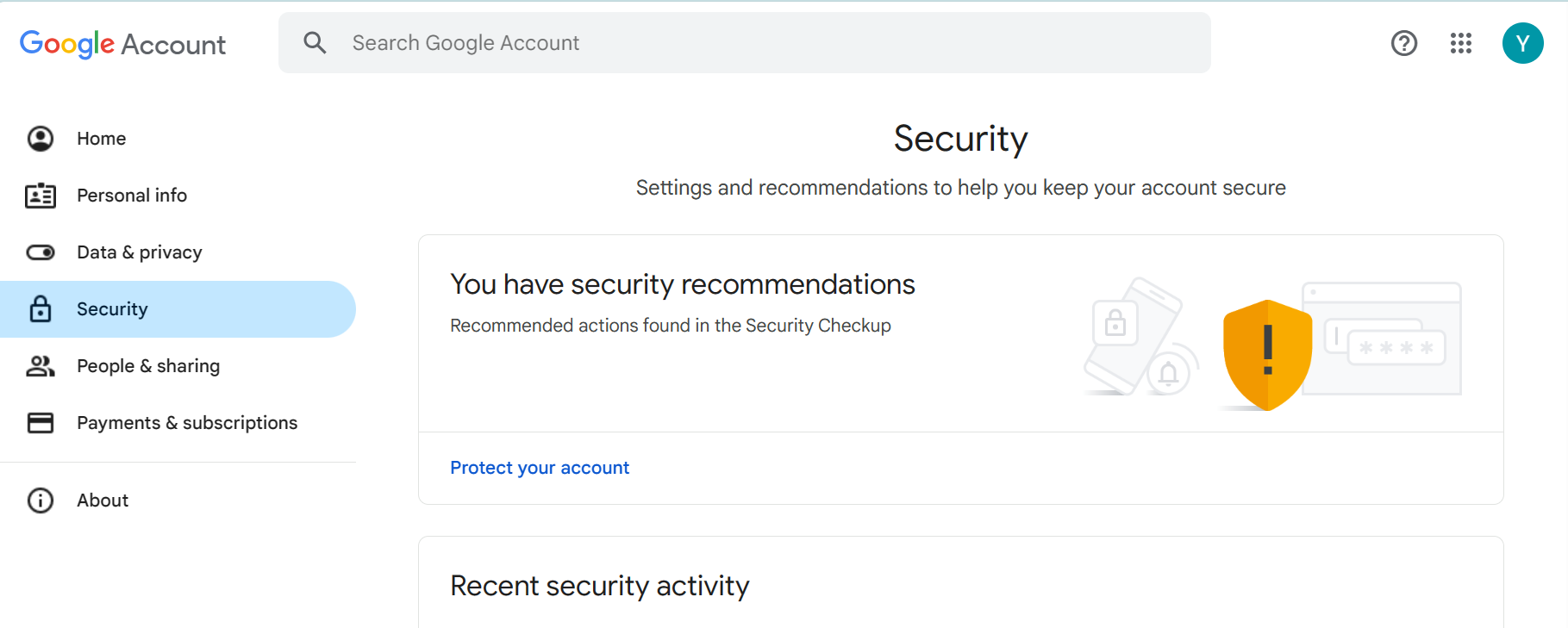Click the Security padlock icon
1568x628 pixels.
tap(41, 309)
